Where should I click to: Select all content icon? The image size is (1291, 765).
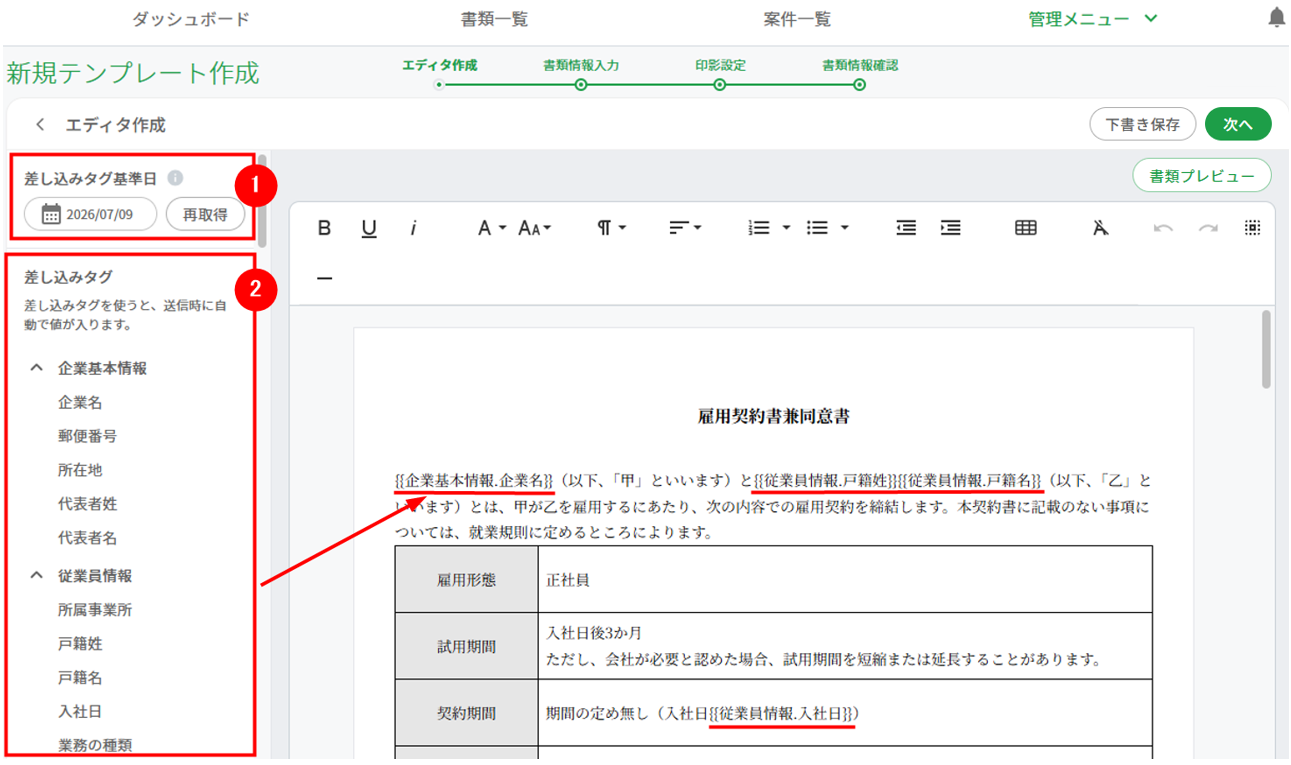1252,228
